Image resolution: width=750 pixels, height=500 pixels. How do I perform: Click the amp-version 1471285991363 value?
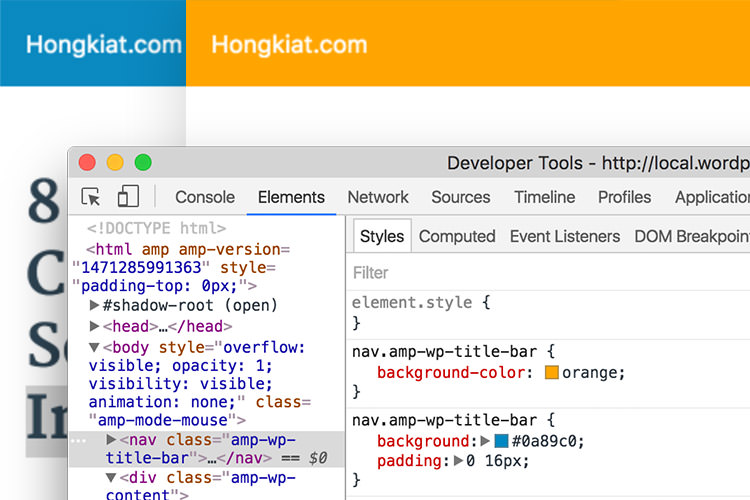tap(141, 267)
